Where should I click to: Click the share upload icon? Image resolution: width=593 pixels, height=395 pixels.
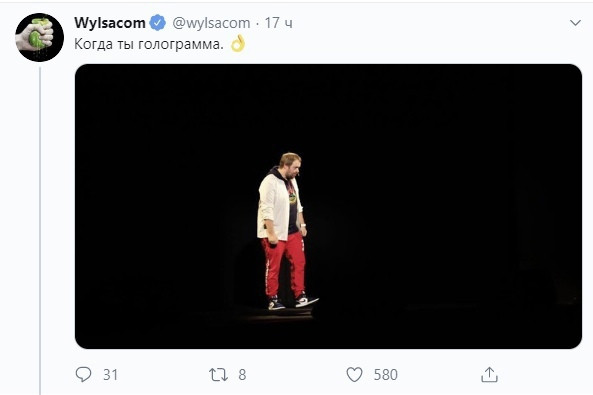coord(489,375)
